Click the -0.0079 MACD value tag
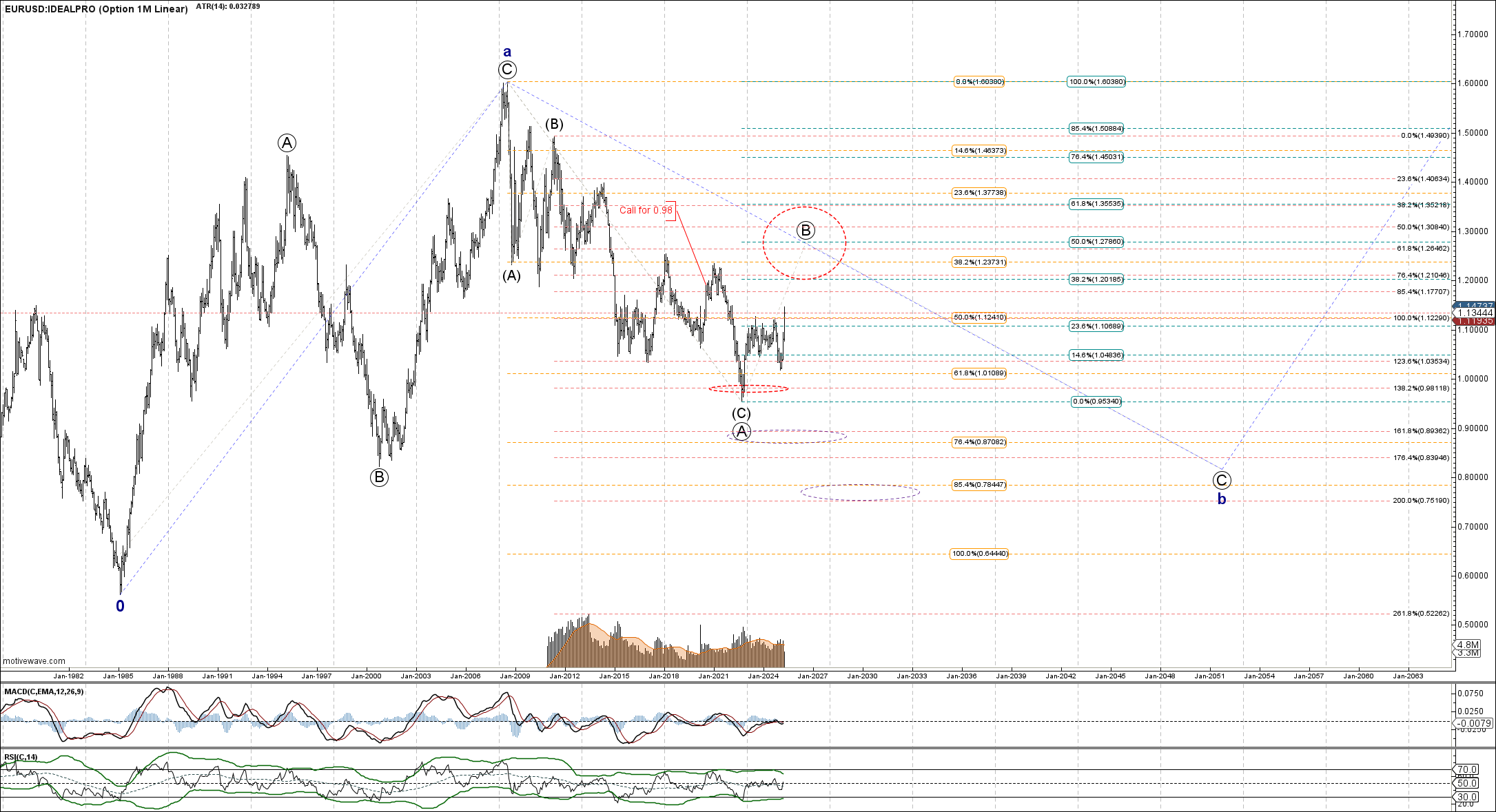This screenshot has height=812, width=1496. tap(1475, 723)
